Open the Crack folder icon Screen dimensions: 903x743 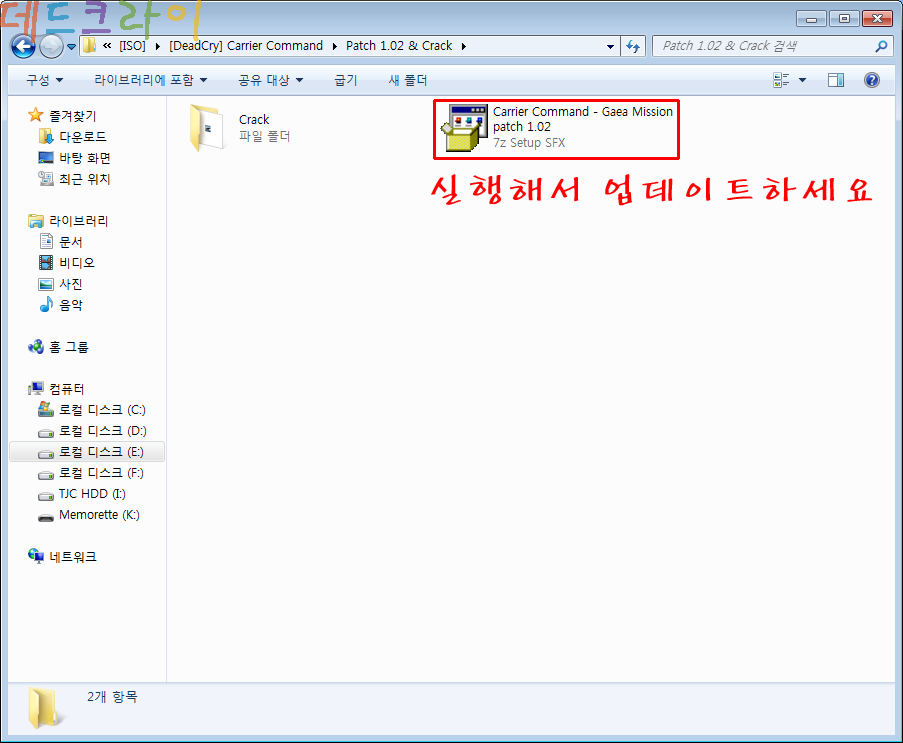[208, 127]
